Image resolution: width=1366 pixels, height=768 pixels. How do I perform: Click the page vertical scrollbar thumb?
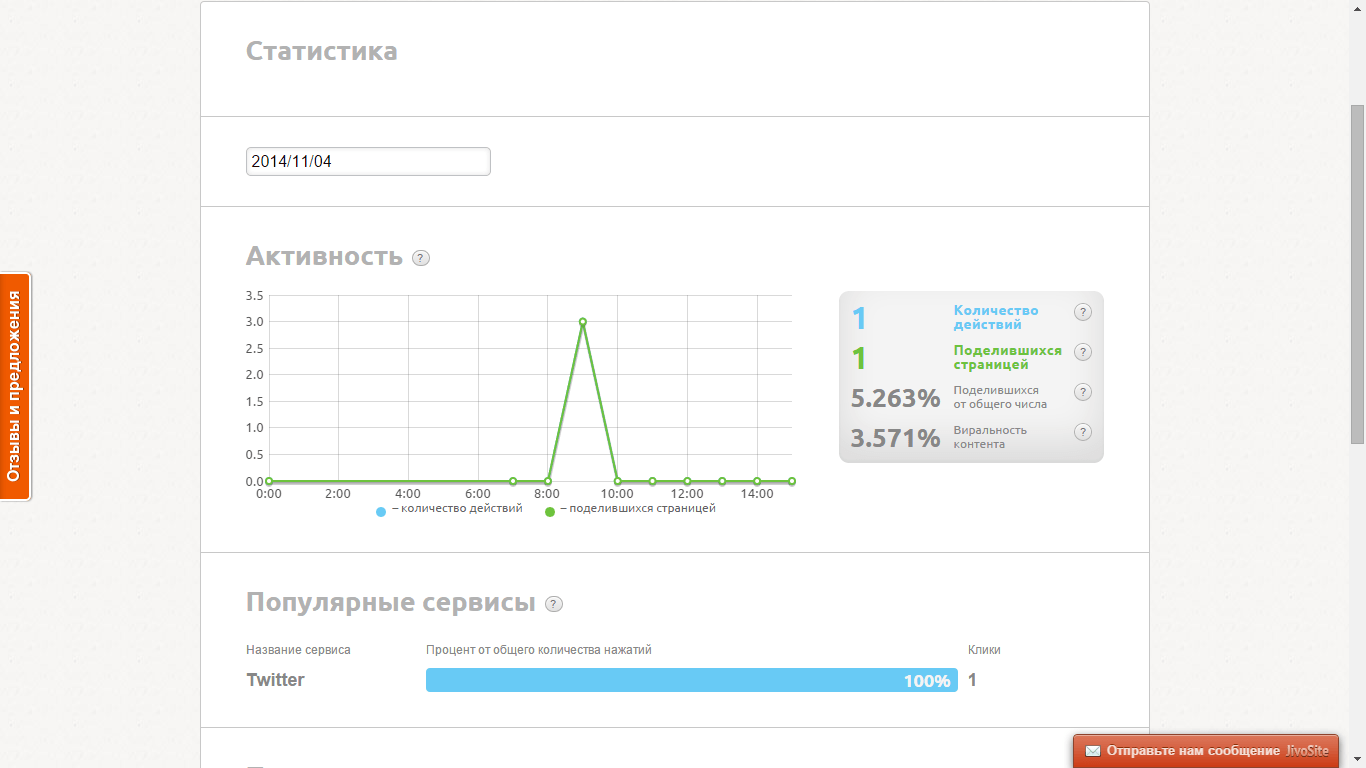[x=1358, y=274]
